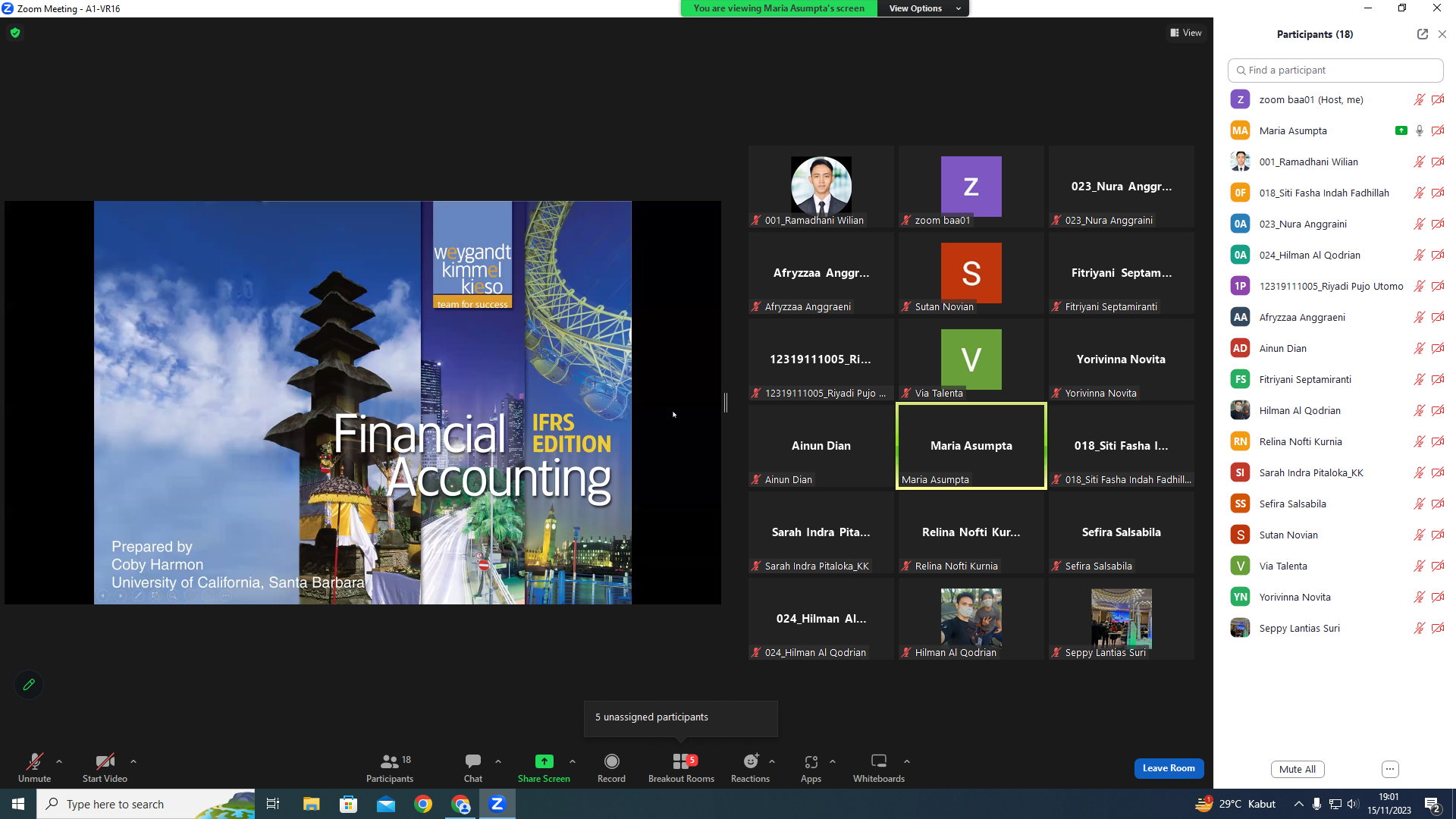
Task: Open the Whiteboards icon
Action: tap(879, 761)
